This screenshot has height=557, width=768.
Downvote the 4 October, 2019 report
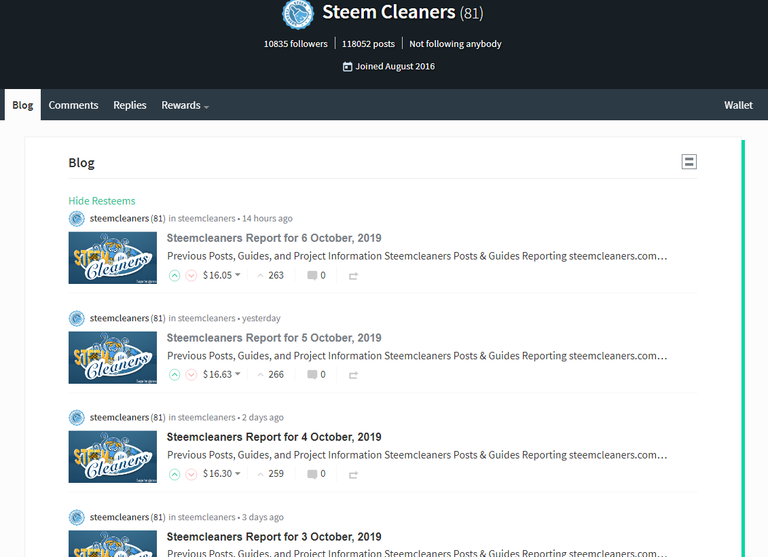click(x=191, y=474)
